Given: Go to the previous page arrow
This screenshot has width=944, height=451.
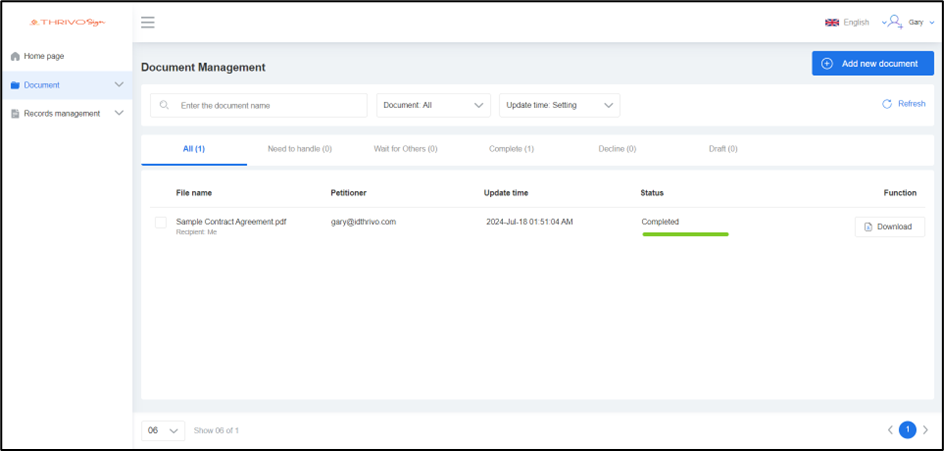Looking at the screenshot, I should (890, 430).
